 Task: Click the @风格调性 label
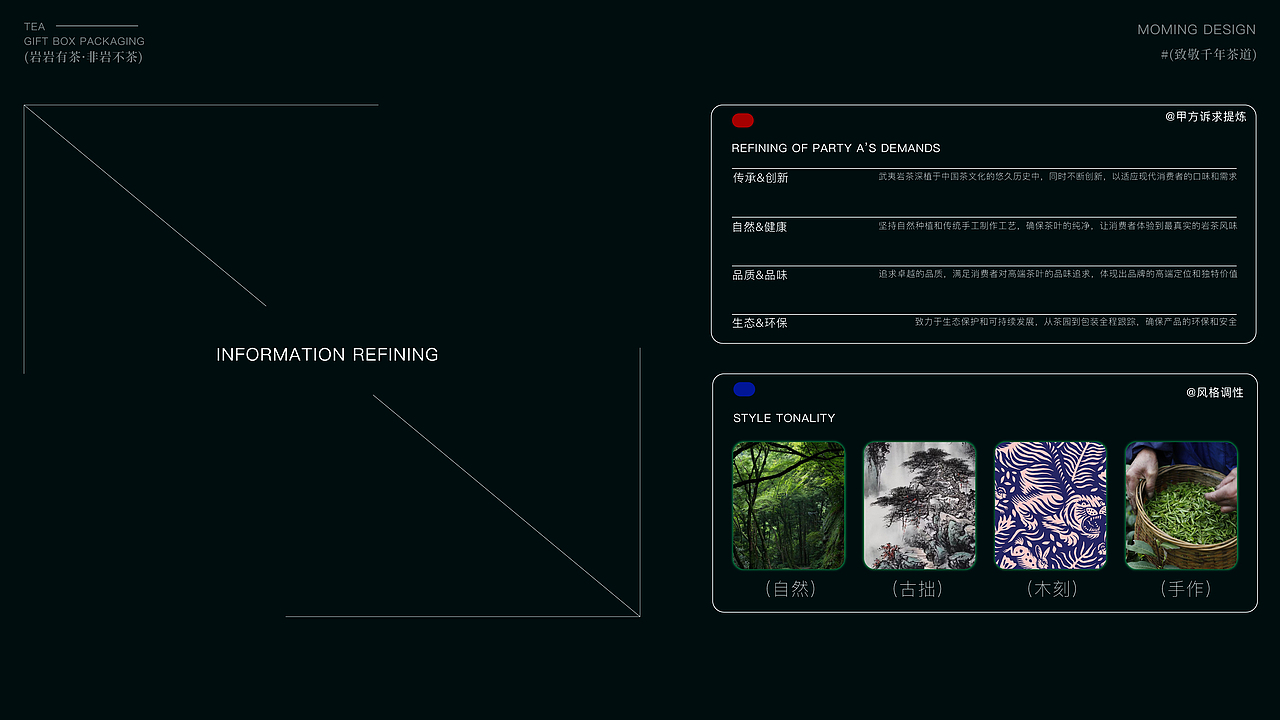point(1215,393)
